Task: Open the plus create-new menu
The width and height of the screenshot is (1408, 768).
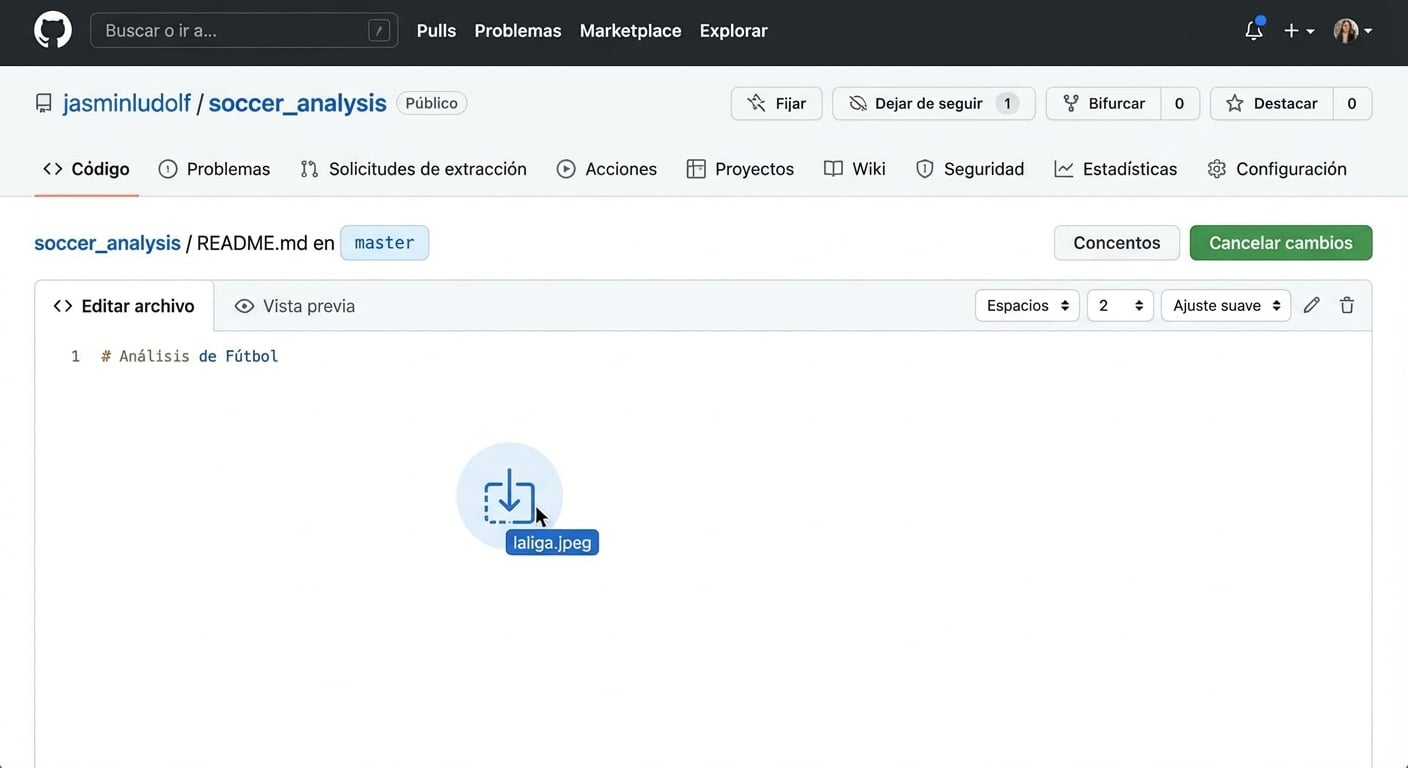Action: coord(1299,31)
